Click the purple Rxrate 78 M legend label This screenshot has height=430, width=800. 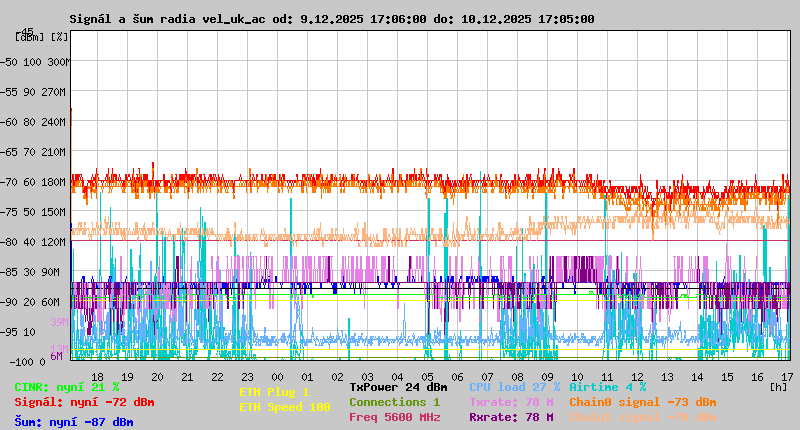[510, 417]
